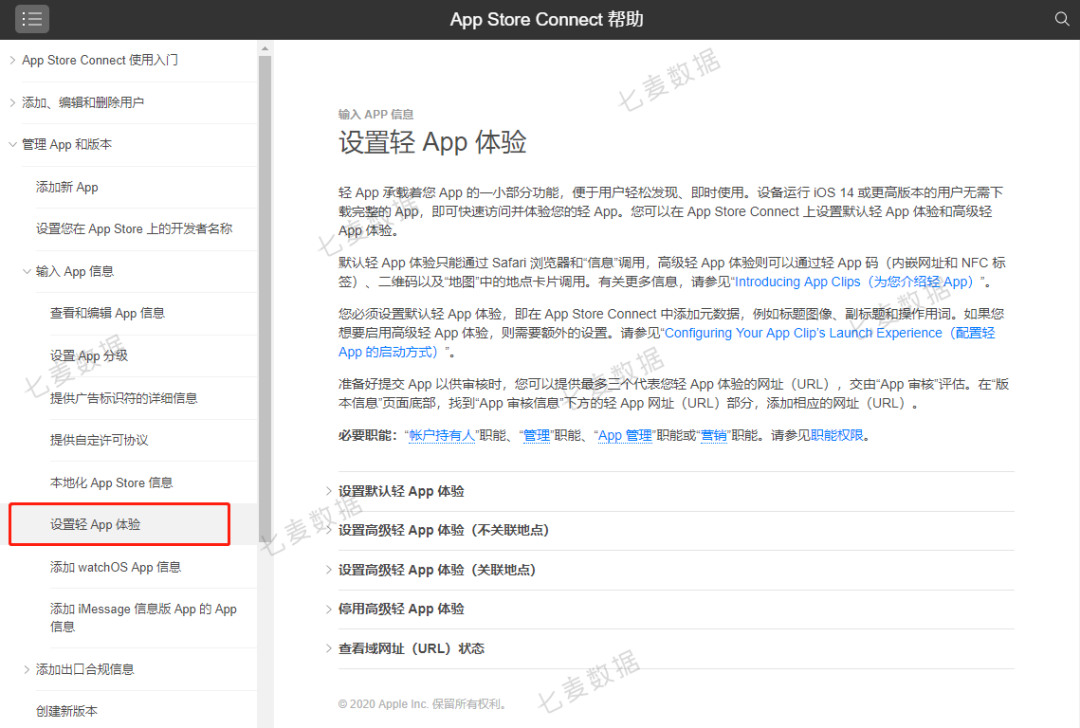This screenshot has height=728, width=1080.
Task: Click the App Store Connect 帮助 header title
Action: pyautogui.click(x=546, y=19)
